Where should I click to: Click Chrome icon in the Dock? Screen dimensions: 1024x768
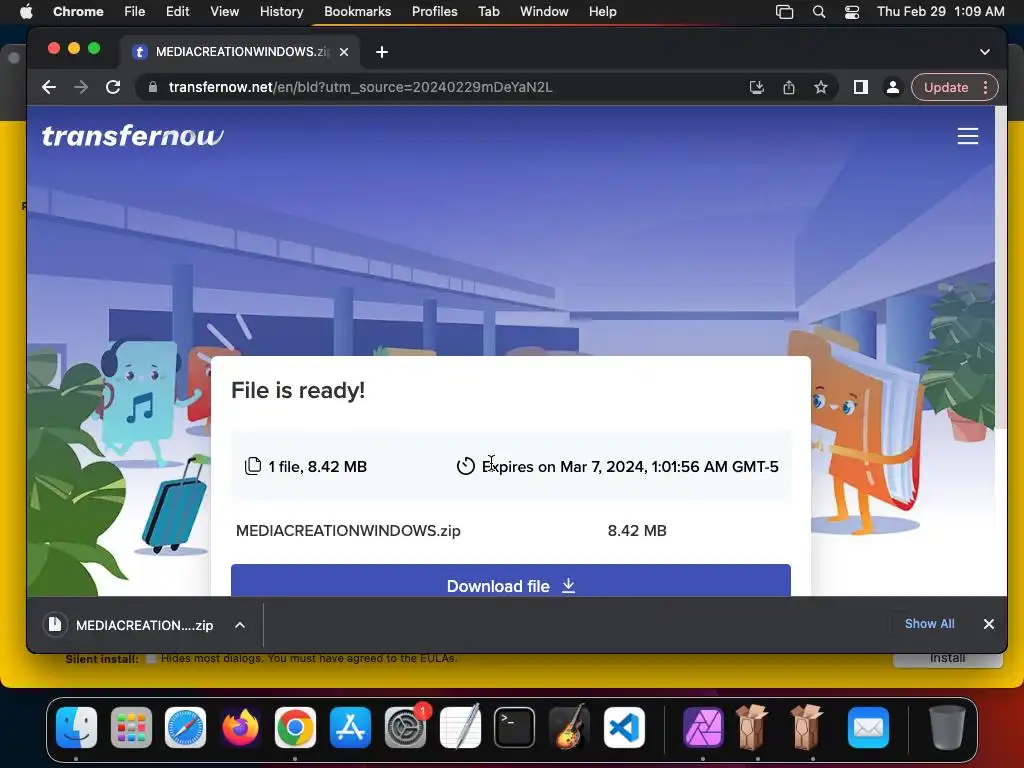295,727
